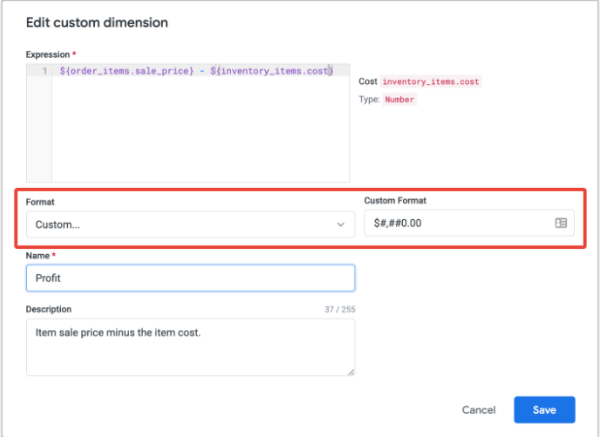The height and width of the screenshot is (437, 600).
Task: Click the Name field label
Action: coord(38,256)
